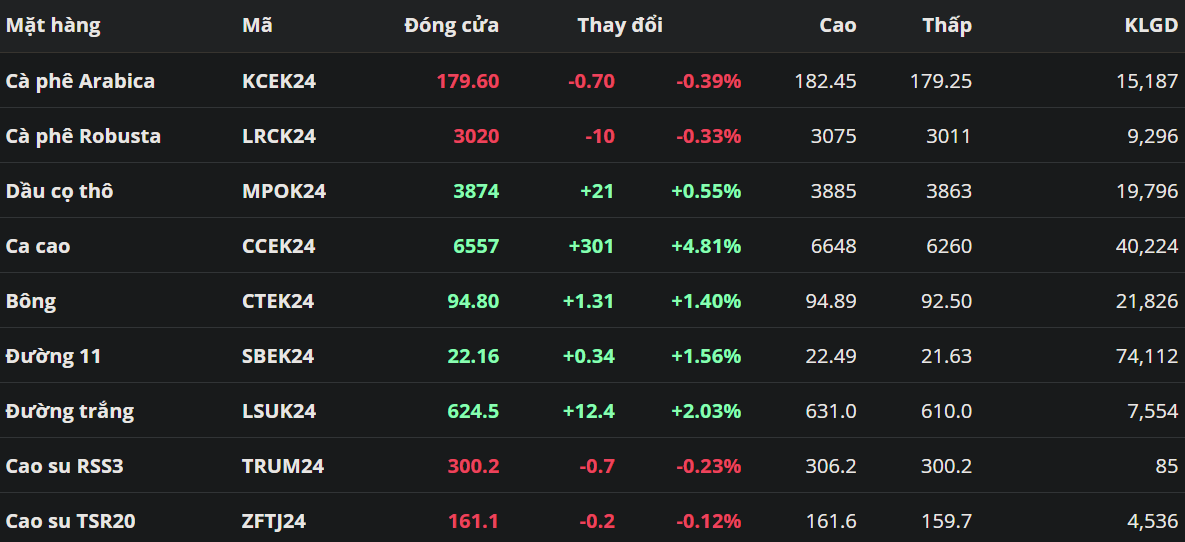Click the Ca cao +4.81% change value
The width and height of the screenshot is (1185, 542).
706,246
